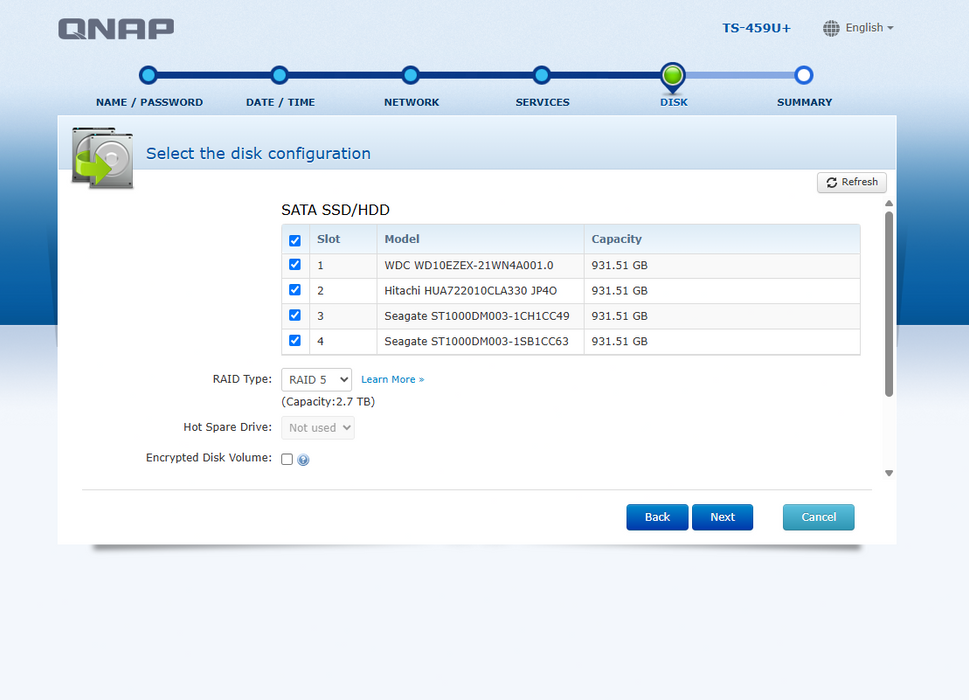
Task: Click the Cancel button
Action: pos(818,517)
